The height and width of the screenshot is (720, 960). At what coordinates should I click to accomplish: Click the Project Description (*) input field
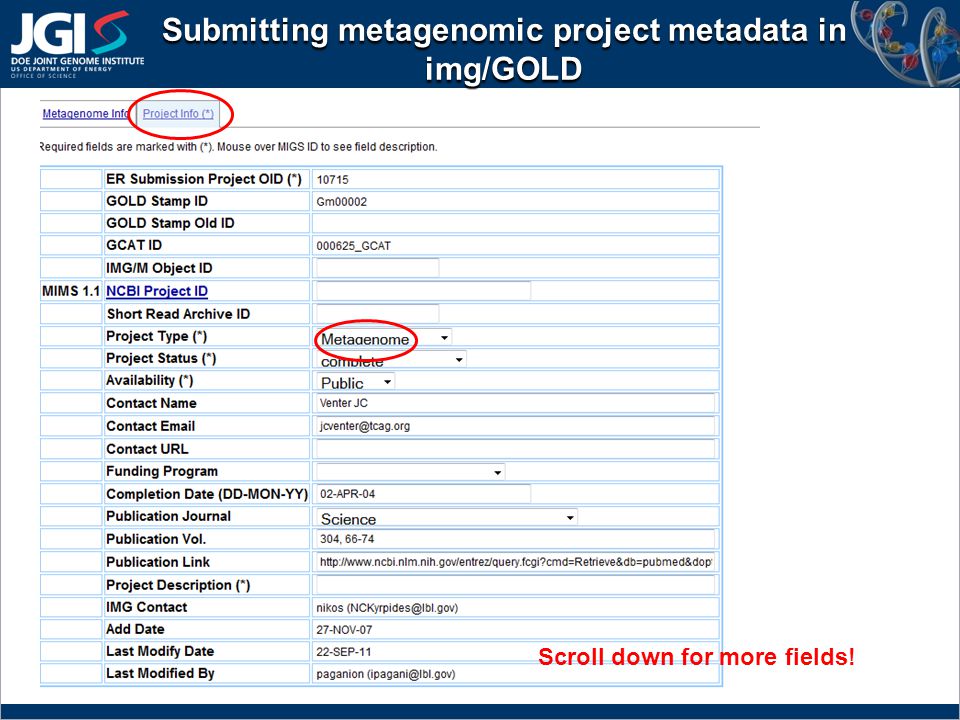click(x=516, y=585)
